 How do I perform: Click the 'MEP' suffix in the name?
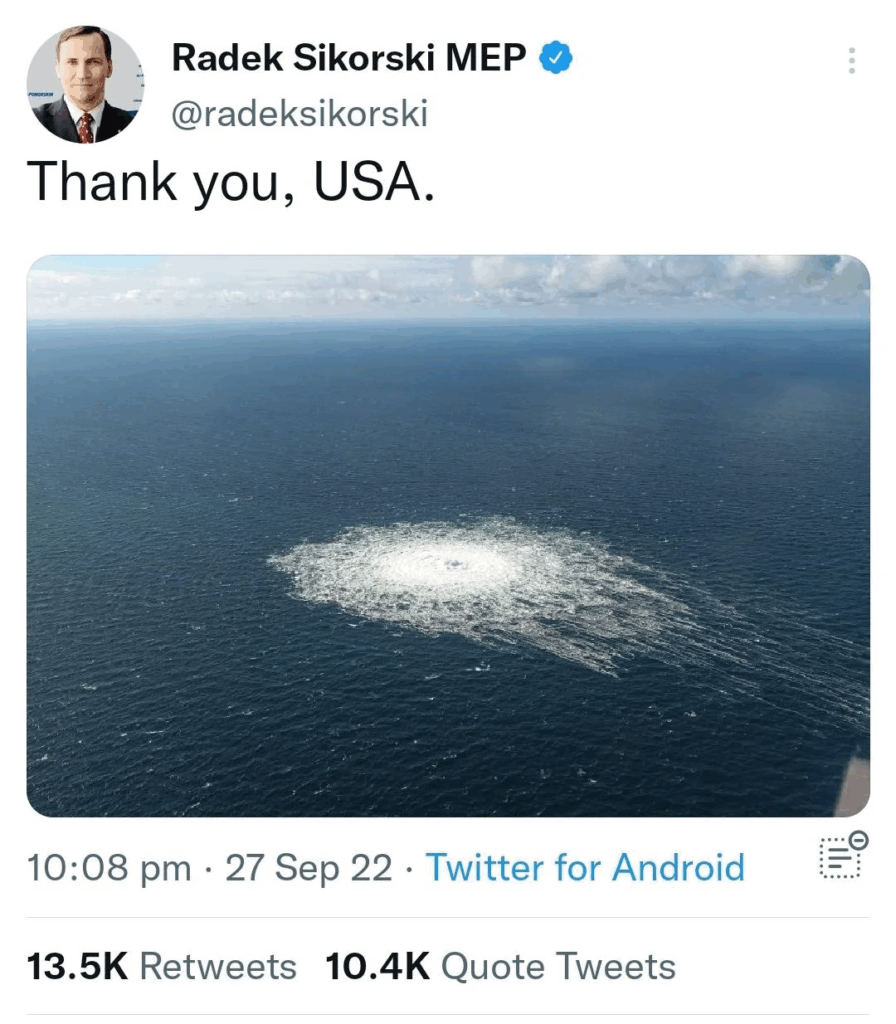[485, 59]
